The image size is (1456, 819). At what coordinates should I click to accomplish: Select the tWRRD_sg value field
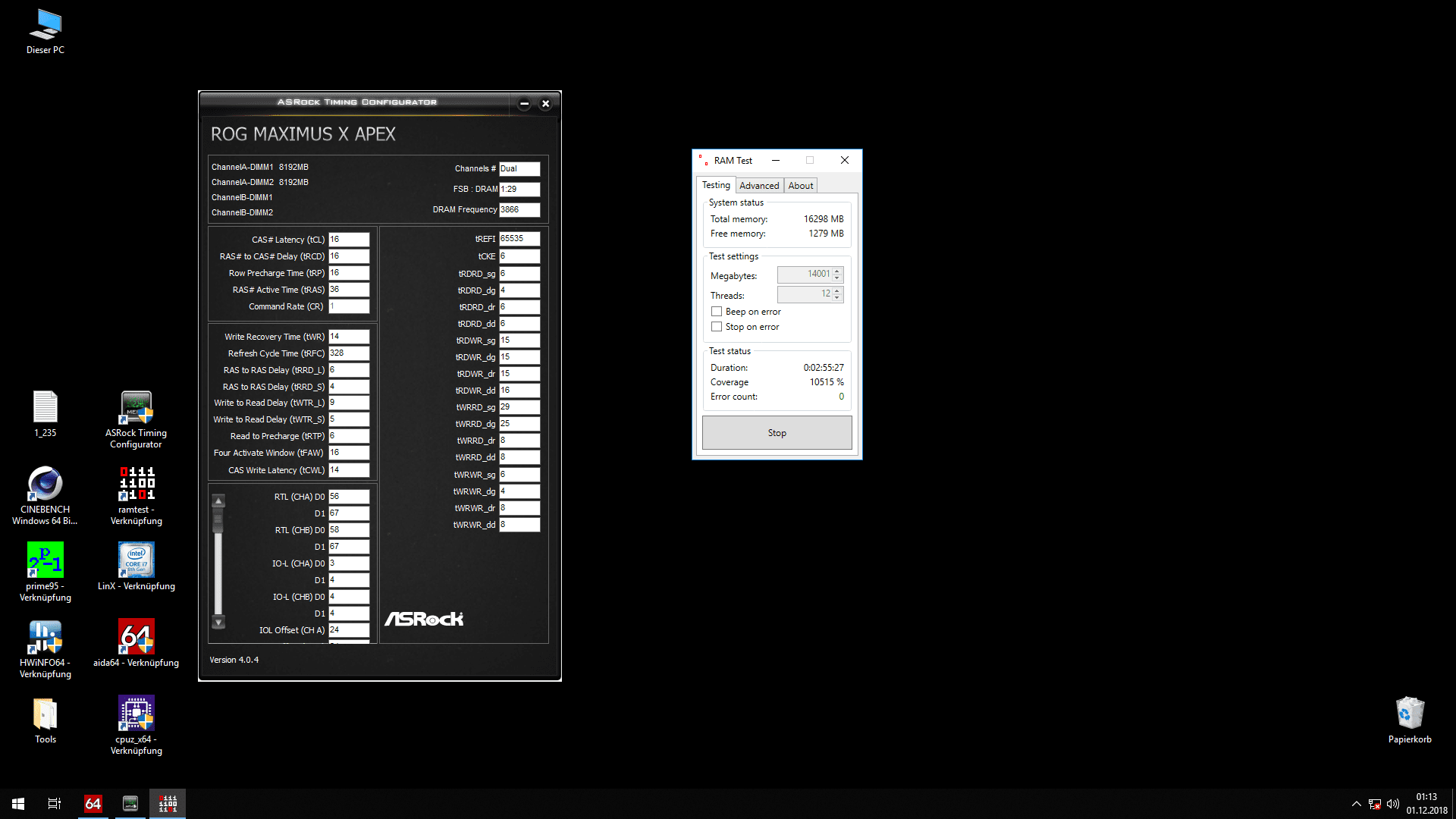click(519, 407)
